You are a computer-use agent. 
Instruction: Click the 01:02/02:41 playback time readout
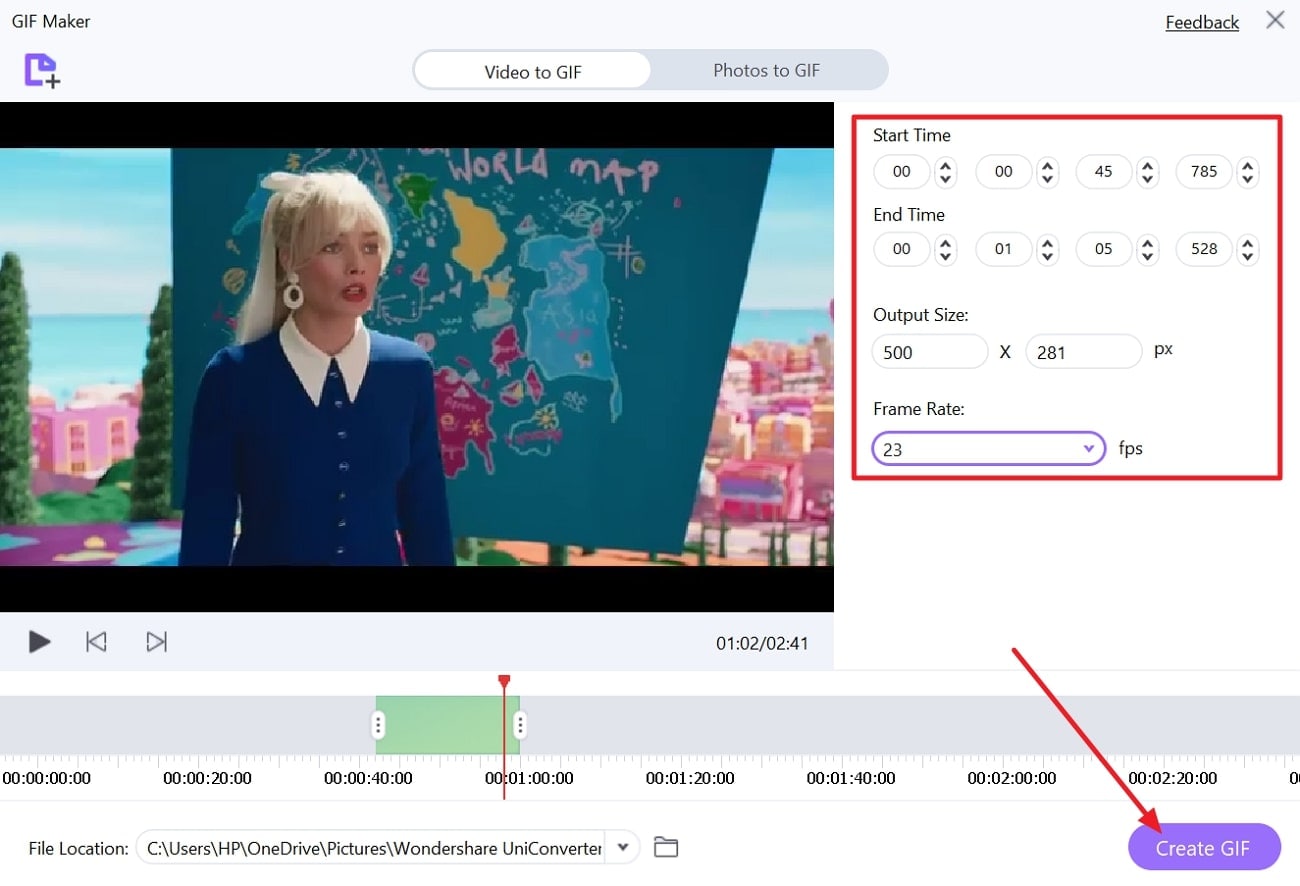[x=762, y=643]
